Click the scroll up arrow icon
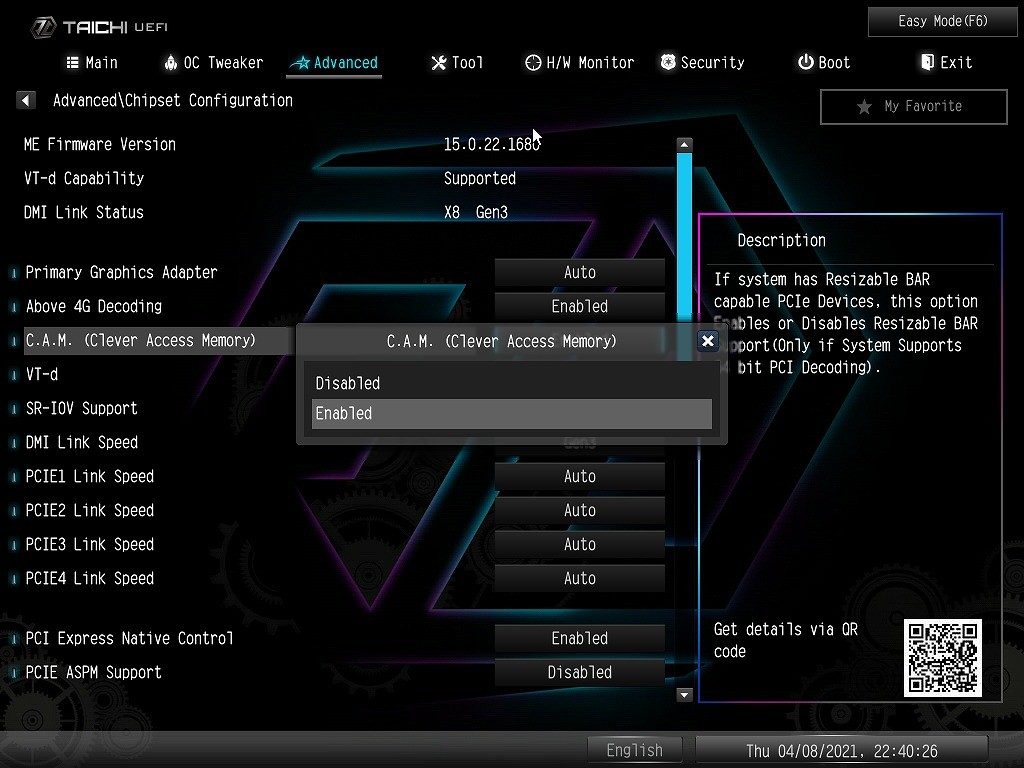This screenshot has width=1024, height=768. click(684, 145)
